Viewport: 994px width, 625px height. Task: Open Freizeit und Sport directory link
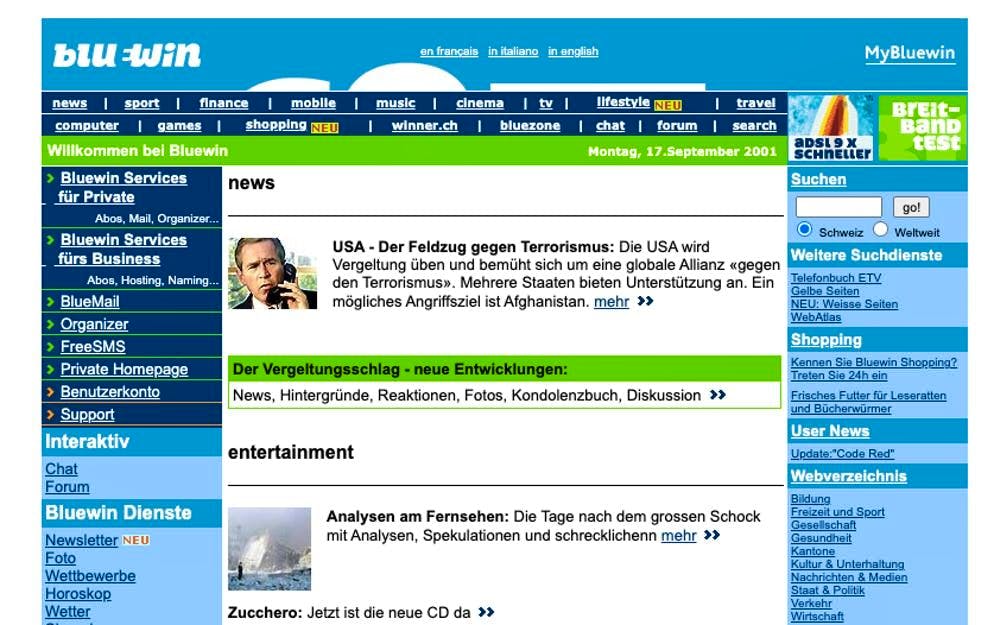837,512
